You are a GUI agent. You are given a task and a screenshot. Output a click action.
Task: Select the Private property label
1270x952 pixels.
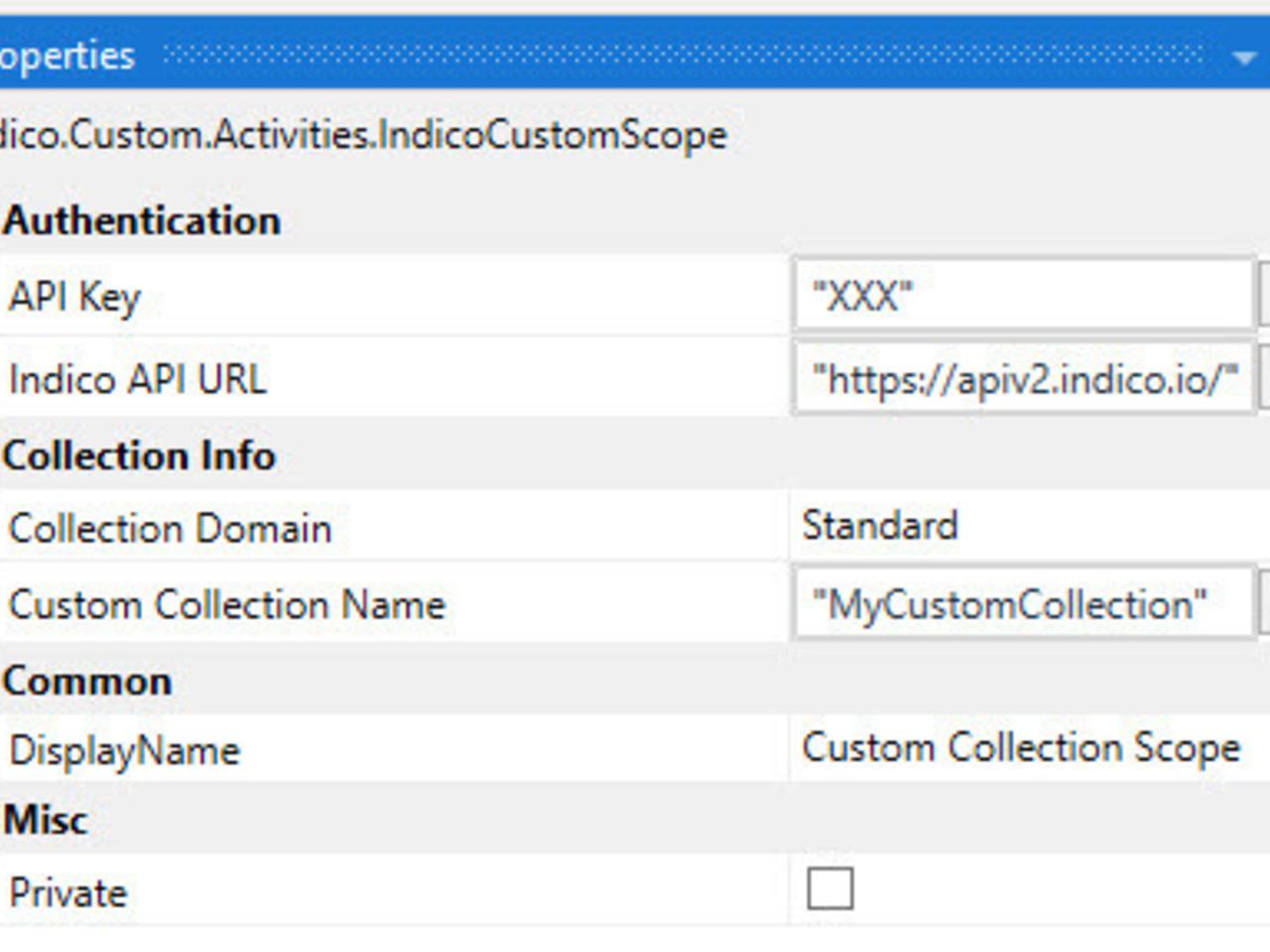[x=67, y=892]
